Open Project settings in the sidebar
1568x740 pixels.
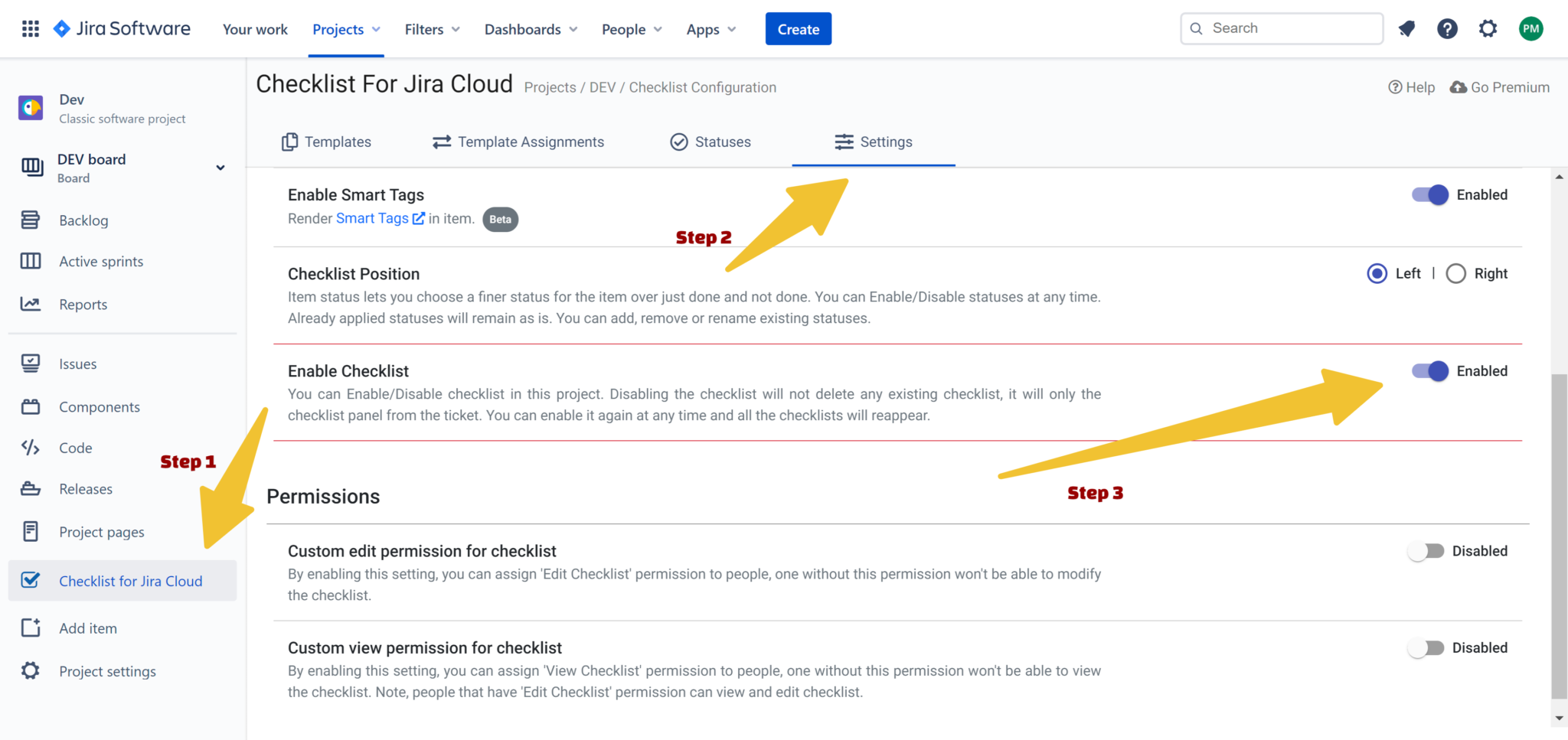[x=107, y=671]
